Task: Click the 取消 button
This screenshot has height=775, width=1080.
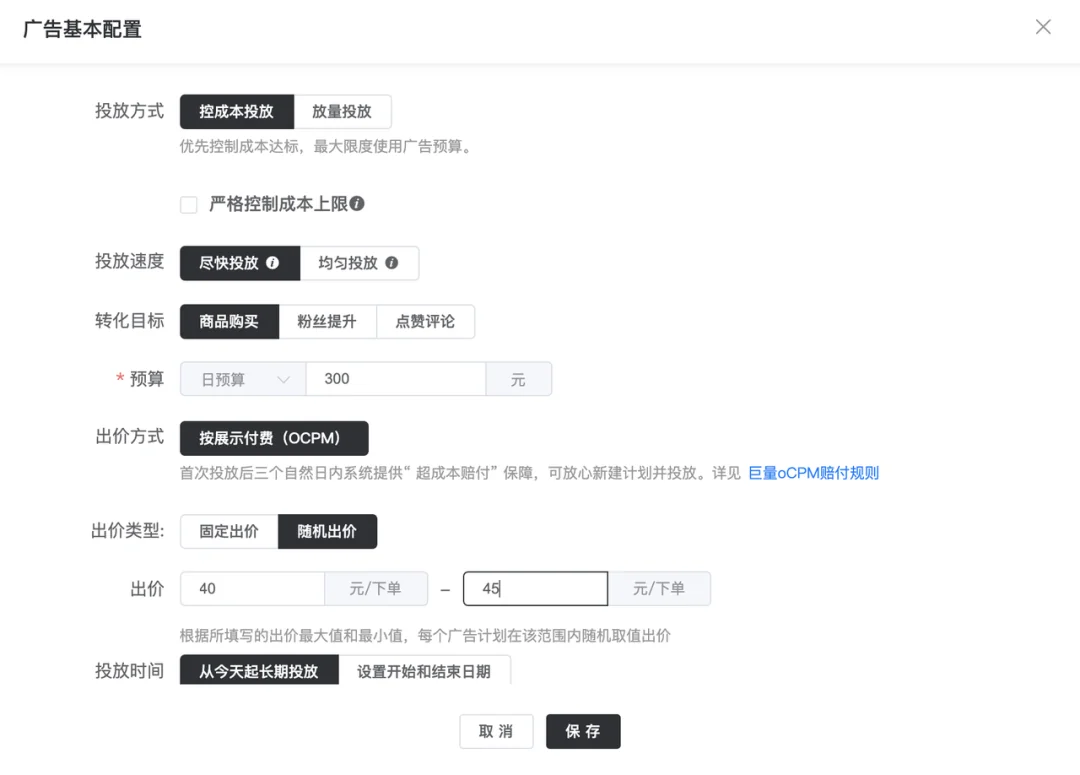Action: (x=497, y=732)
